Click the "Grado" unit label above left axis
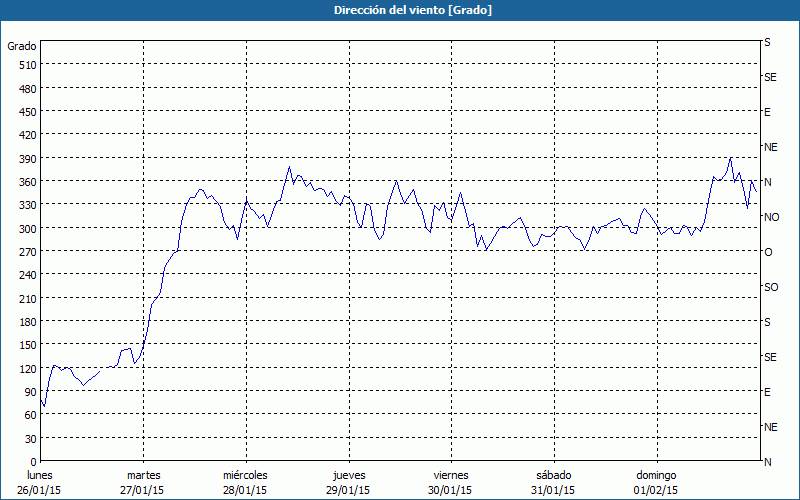The image size is (800, 500). click(x=22, y=46)
